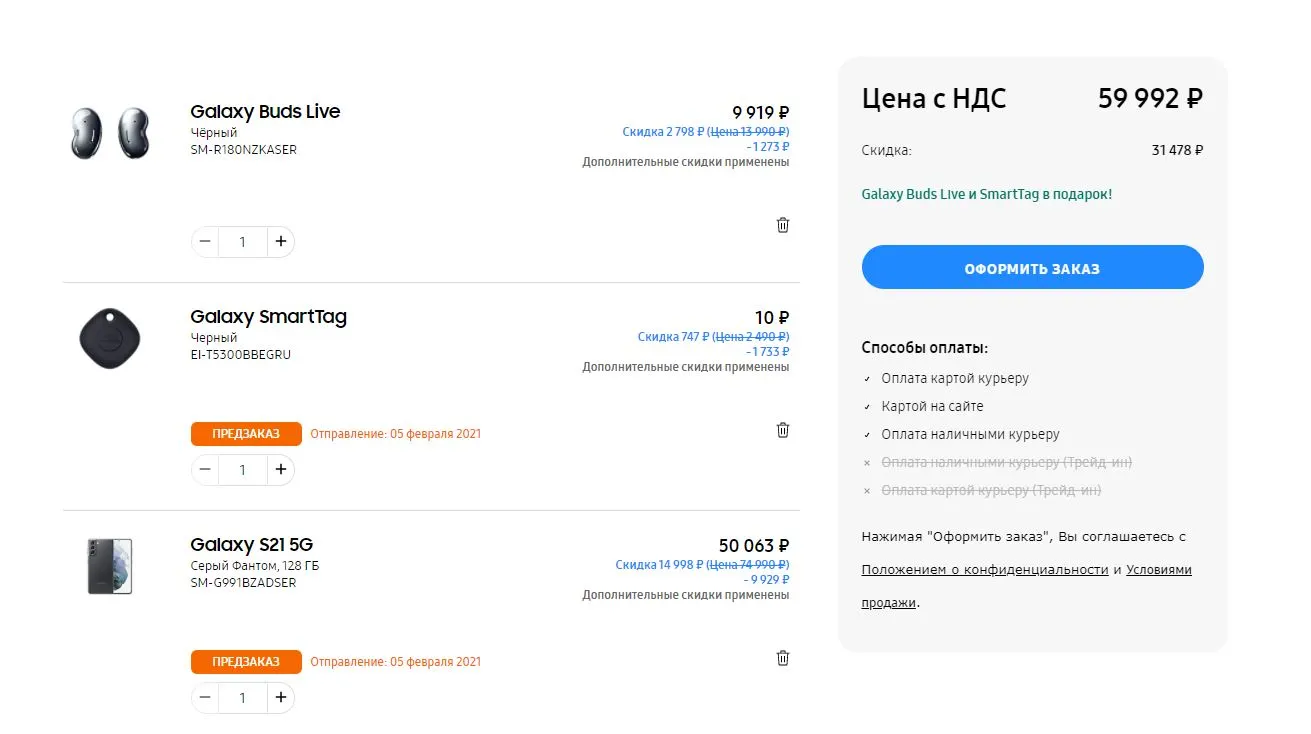1311x734 pixels.
Task: Click Оплата картой курьеру payment option
Action: coord(955,379)
